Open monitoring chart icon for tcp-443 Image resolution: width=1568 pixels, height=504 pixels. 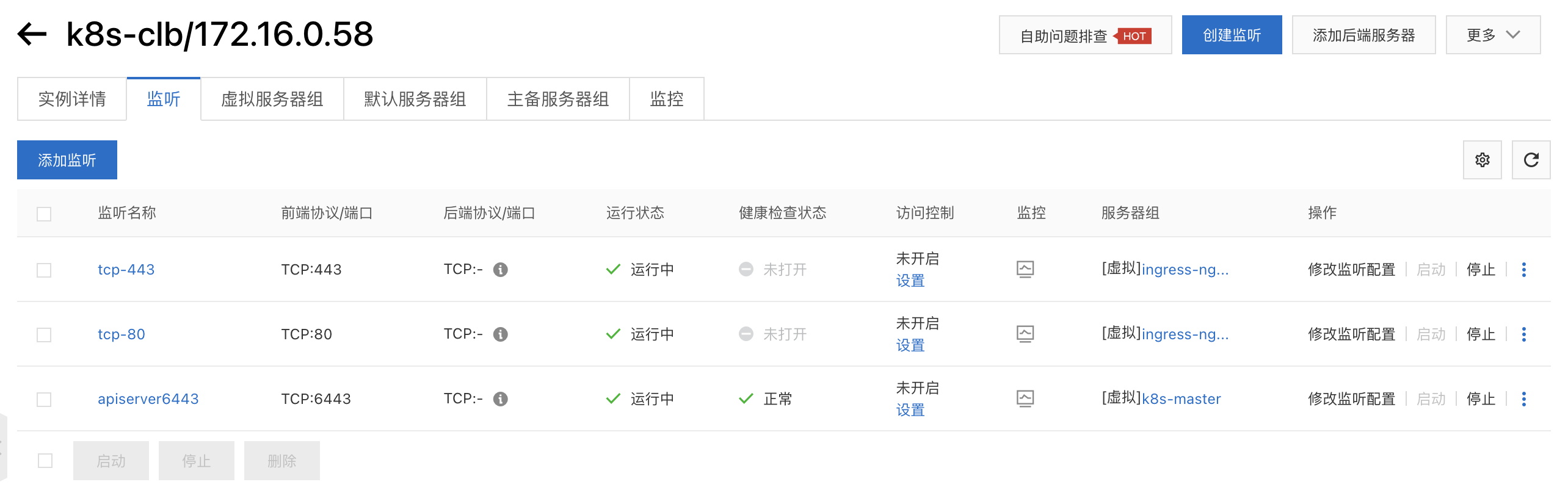(1025, 269)
